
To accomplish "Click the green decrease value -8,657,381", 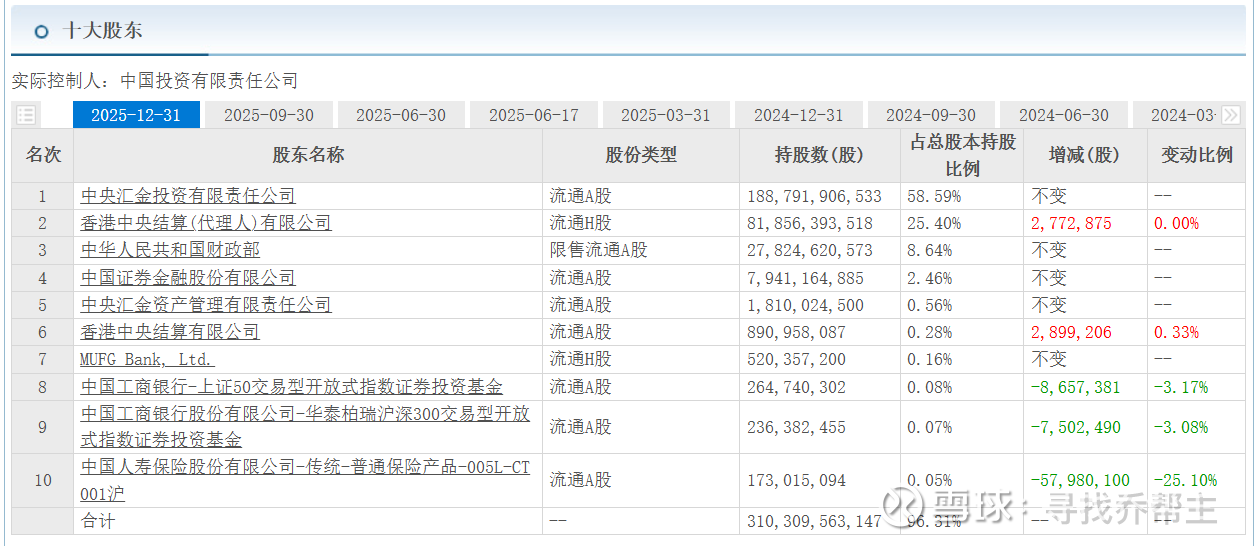I will pyautogui.click(x=1076, y=387).
